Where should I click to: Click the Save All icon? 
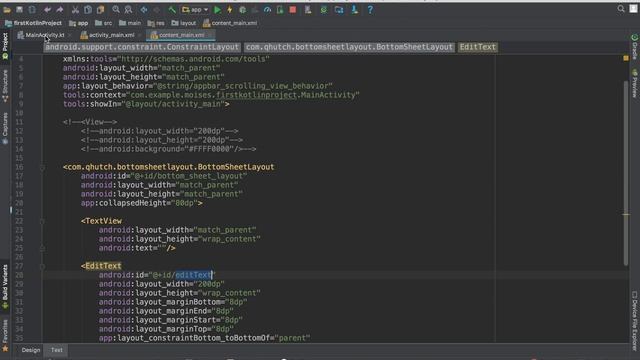click(19, 9)
